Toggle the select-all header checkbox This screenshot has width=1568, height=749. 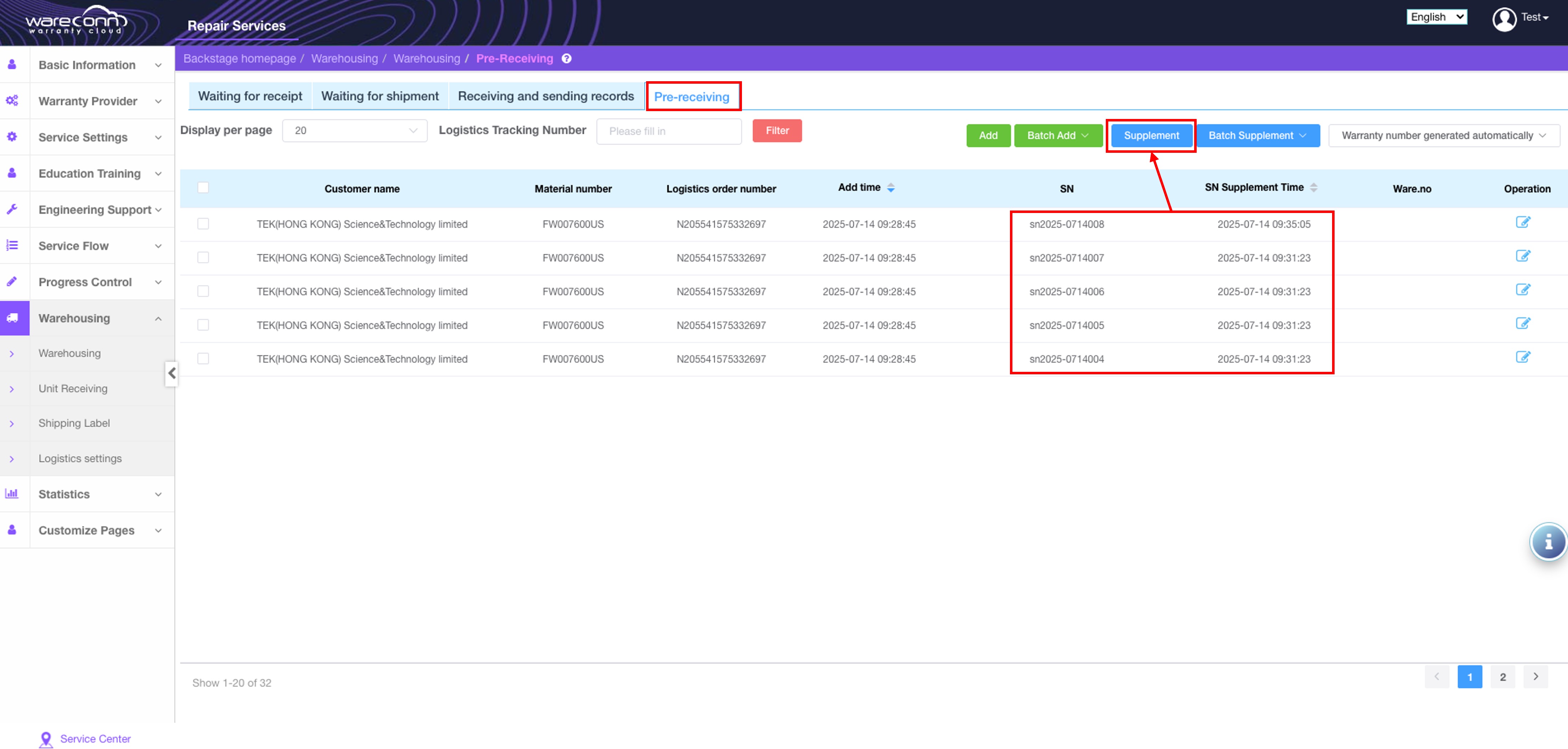click(203, 188)
